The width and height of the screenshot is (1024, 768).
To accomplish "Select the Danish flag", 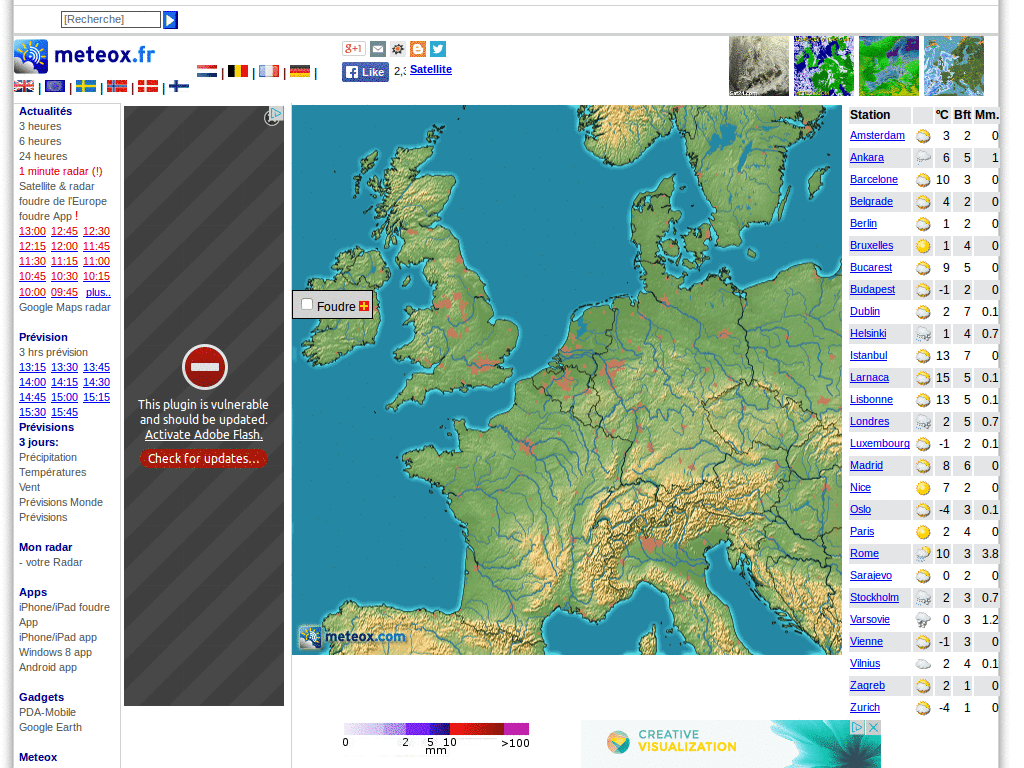I will (x=148, y=86).
